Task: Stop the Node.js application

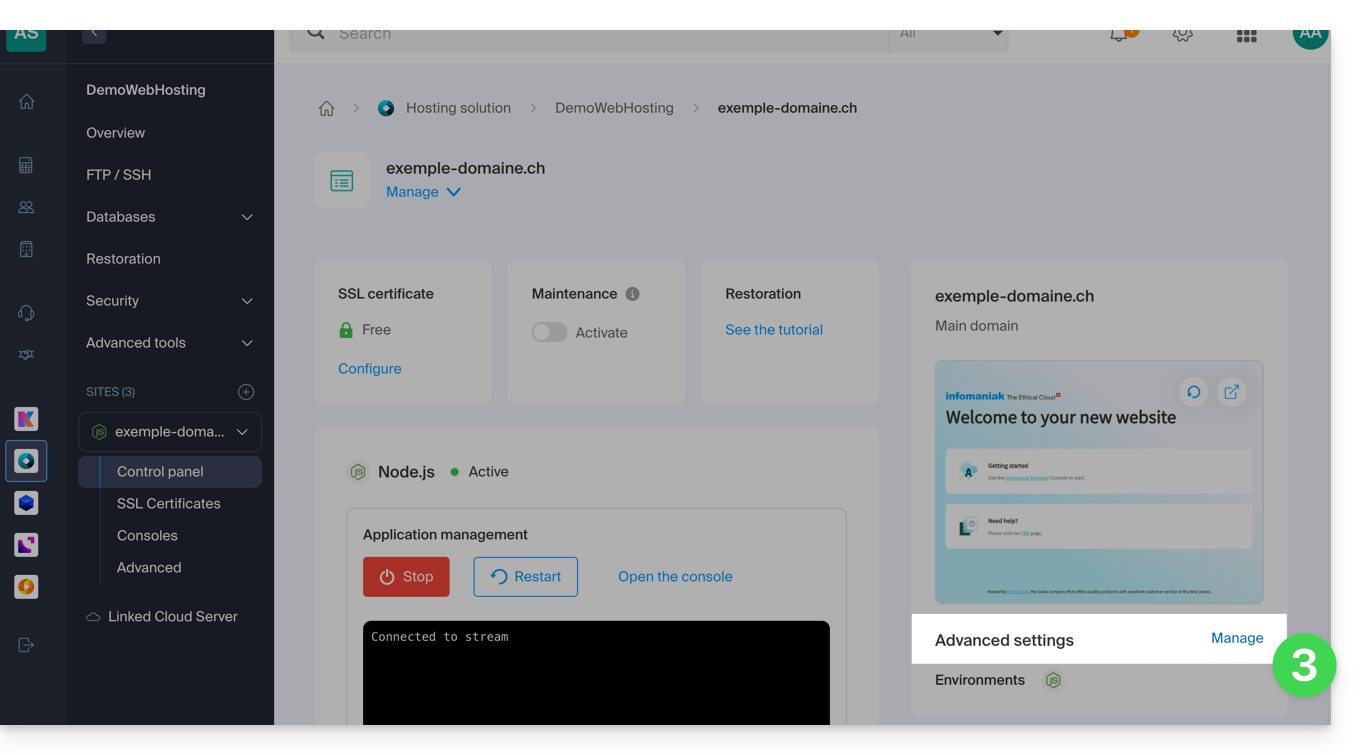Action: 406,577
